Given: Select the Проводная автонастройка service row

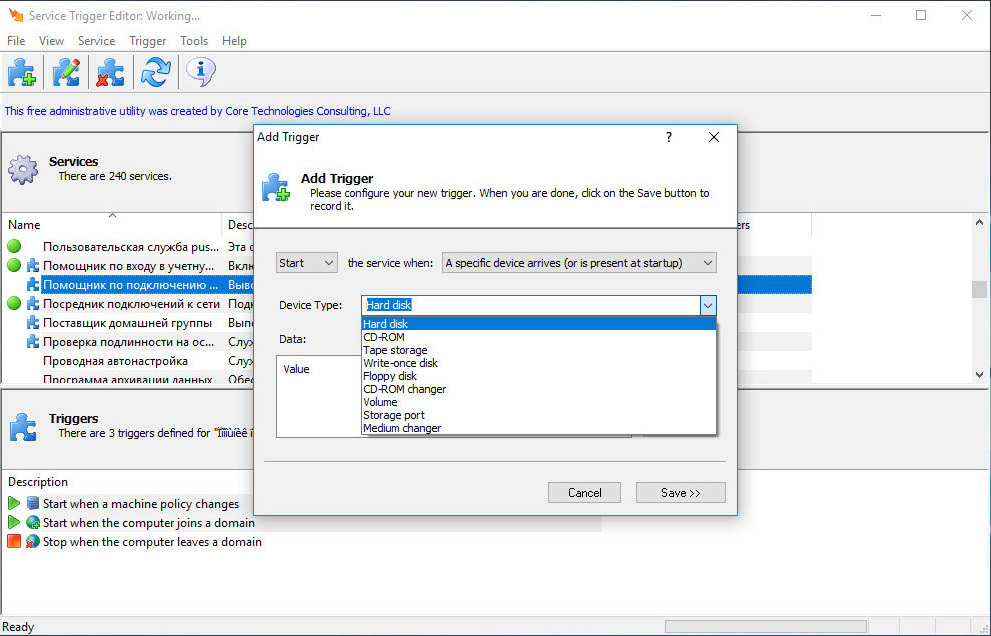Looking at the screenshot, I should tap(115, 361).
